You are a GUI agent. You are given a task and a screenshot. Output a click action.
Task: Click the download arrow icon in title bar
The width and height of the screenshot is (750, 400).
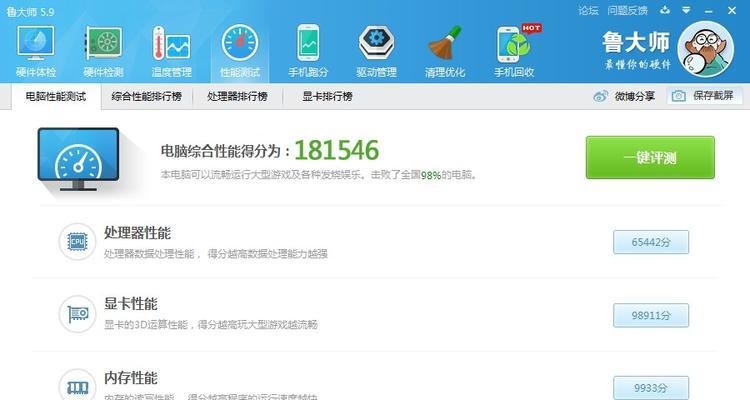[665, 10]
